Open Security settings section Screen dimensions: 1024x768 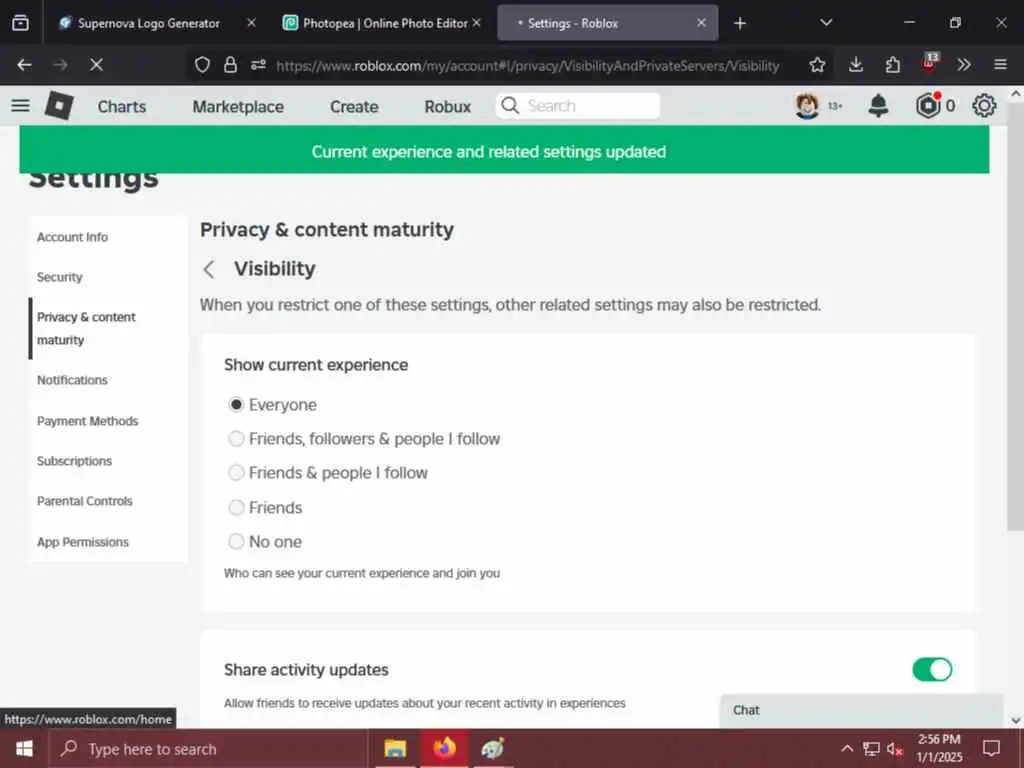(x=59, y=277)
